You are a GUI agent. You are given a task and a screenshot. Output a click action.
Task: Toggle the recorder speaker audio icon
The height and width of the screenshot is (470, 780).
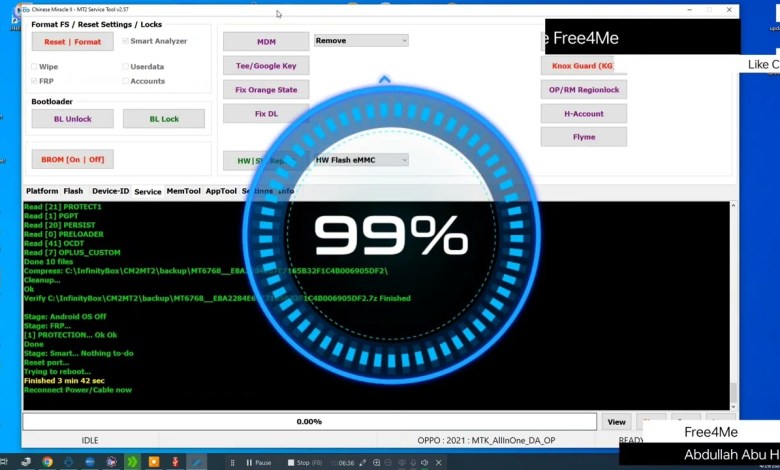(x=424, y=463)
